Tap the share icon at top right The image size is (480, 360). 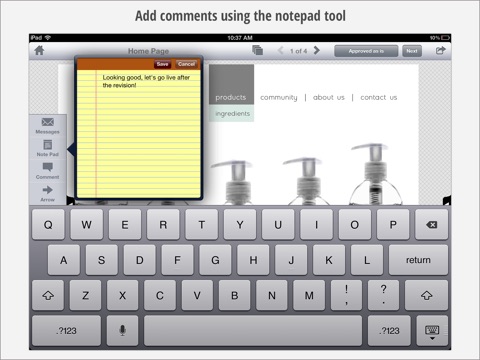(440, 50)
